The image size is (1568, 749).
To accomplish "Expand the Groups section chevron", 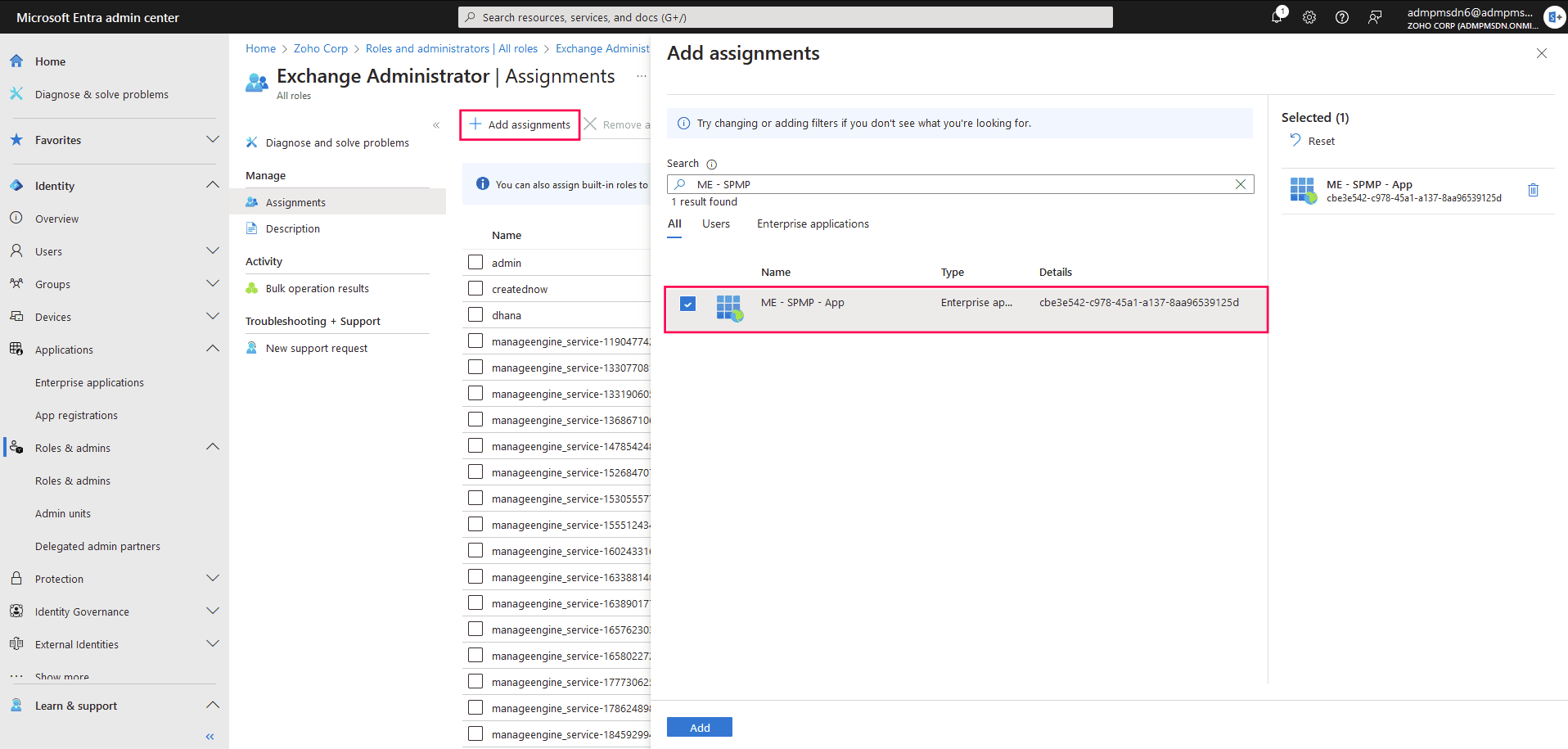I will (213, 283).
